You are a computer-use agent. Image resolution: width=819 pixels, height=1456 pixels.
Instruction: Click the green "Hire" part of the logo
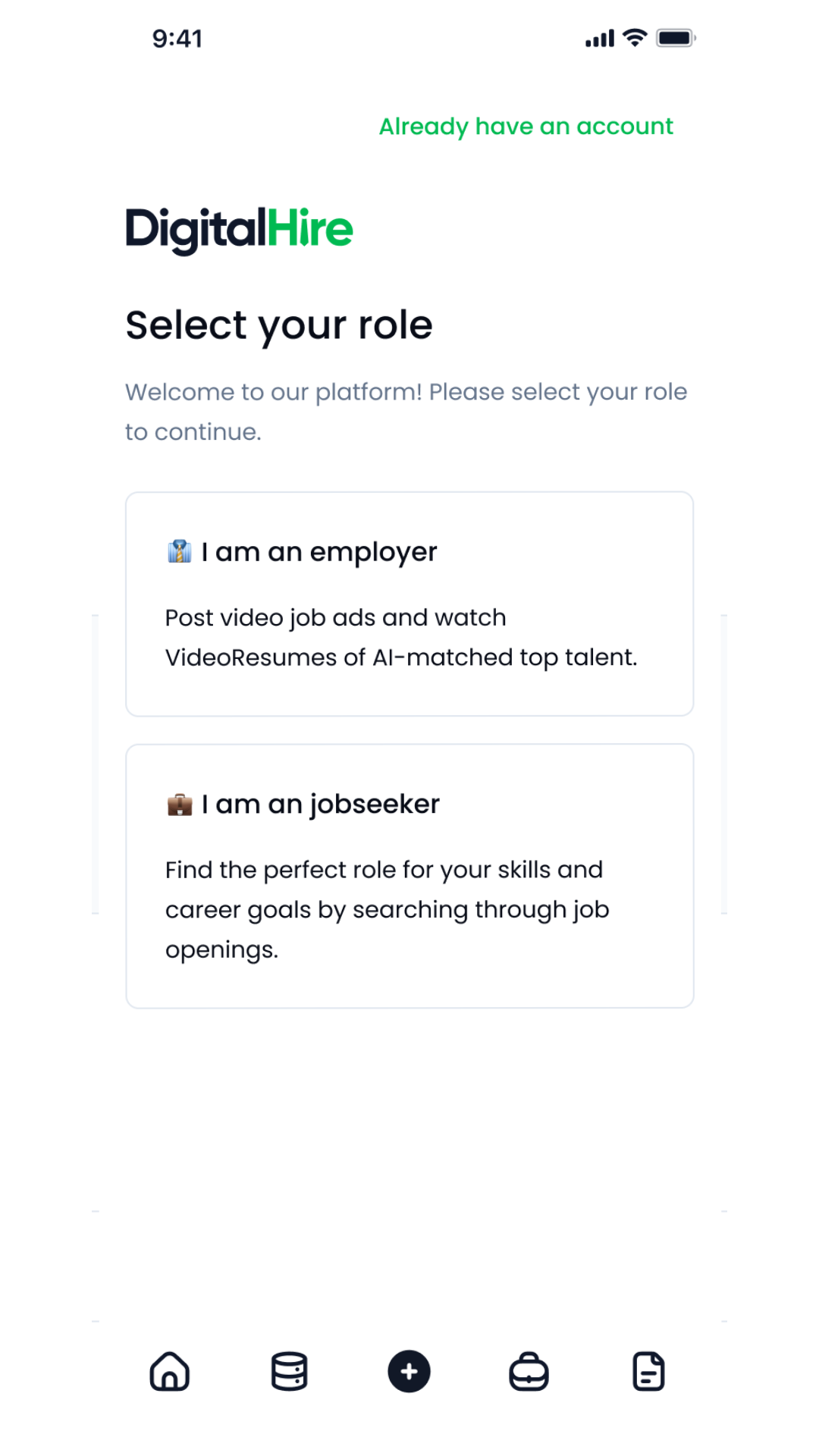point(310,228)
